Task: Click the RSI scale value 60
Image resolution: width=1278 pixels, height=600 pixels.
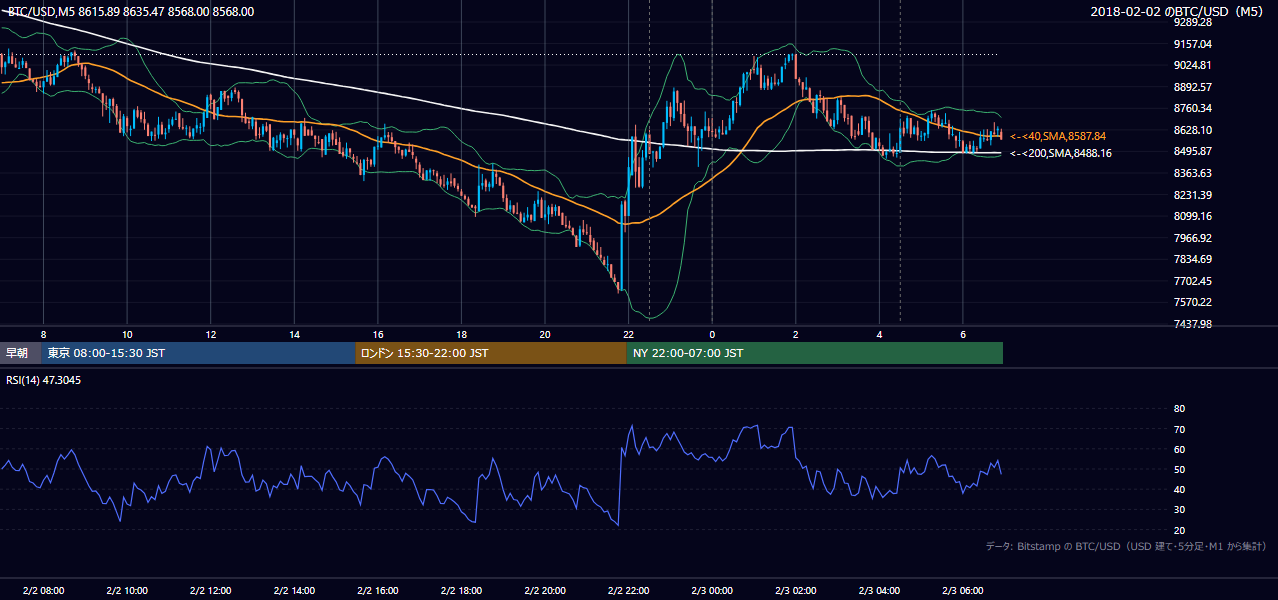Action: [1179, 449]
